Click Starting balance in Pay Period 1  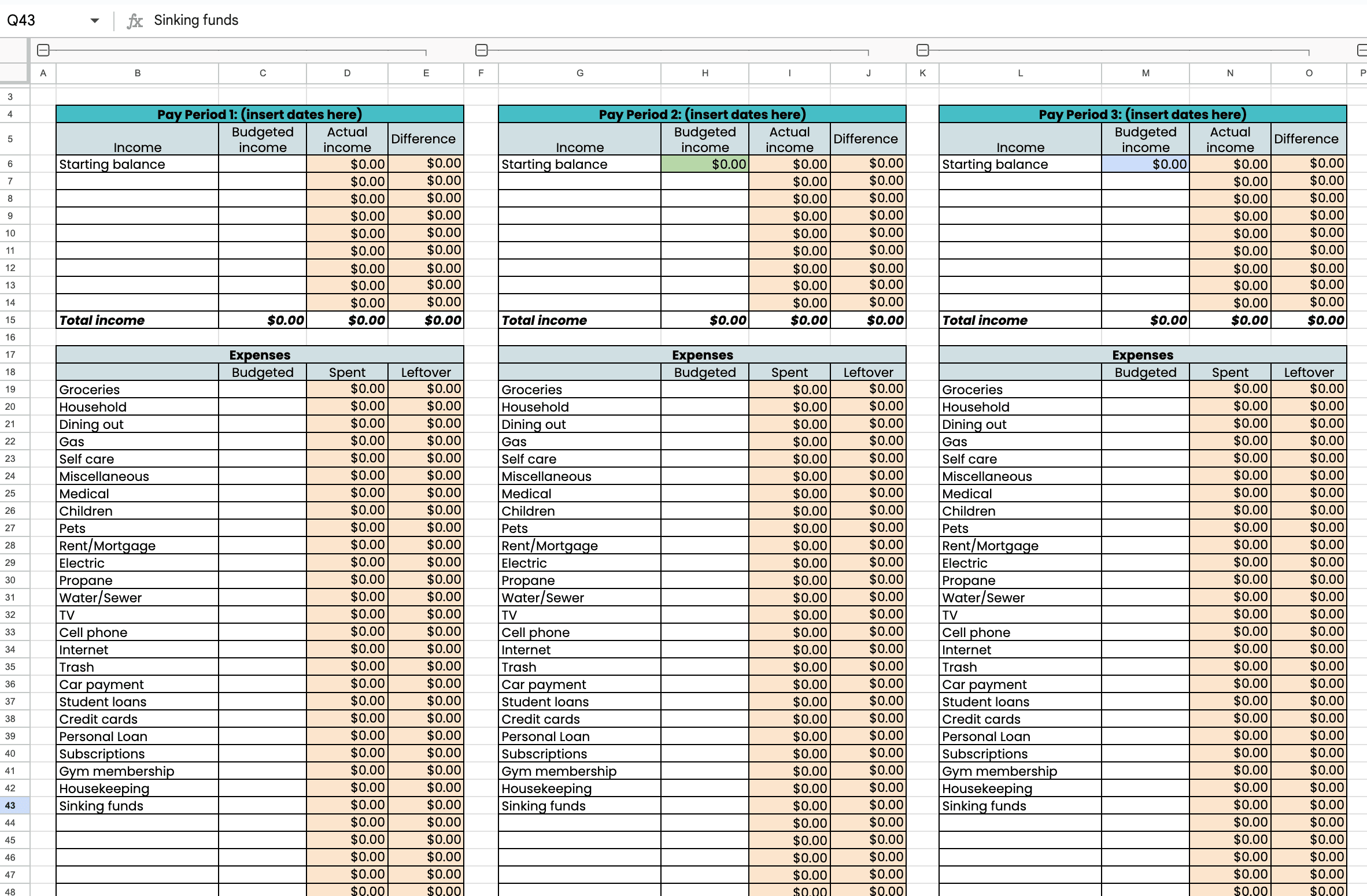138,164
